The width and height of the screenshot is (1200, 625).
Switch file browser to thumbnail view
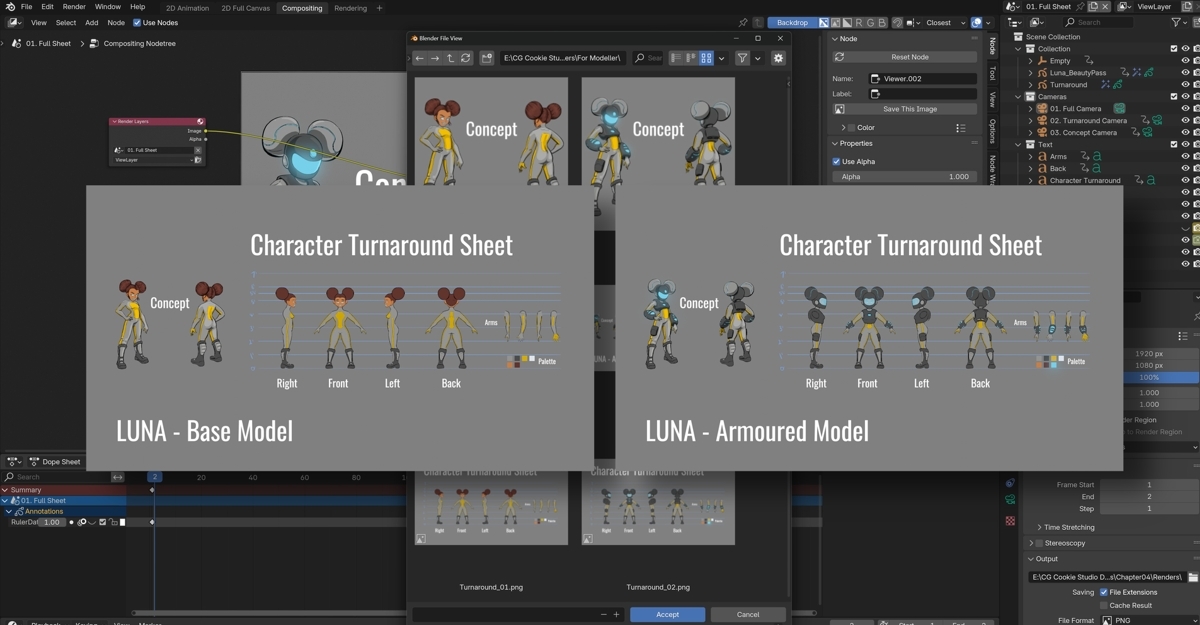pyautogui.click(x=706, y=59)
